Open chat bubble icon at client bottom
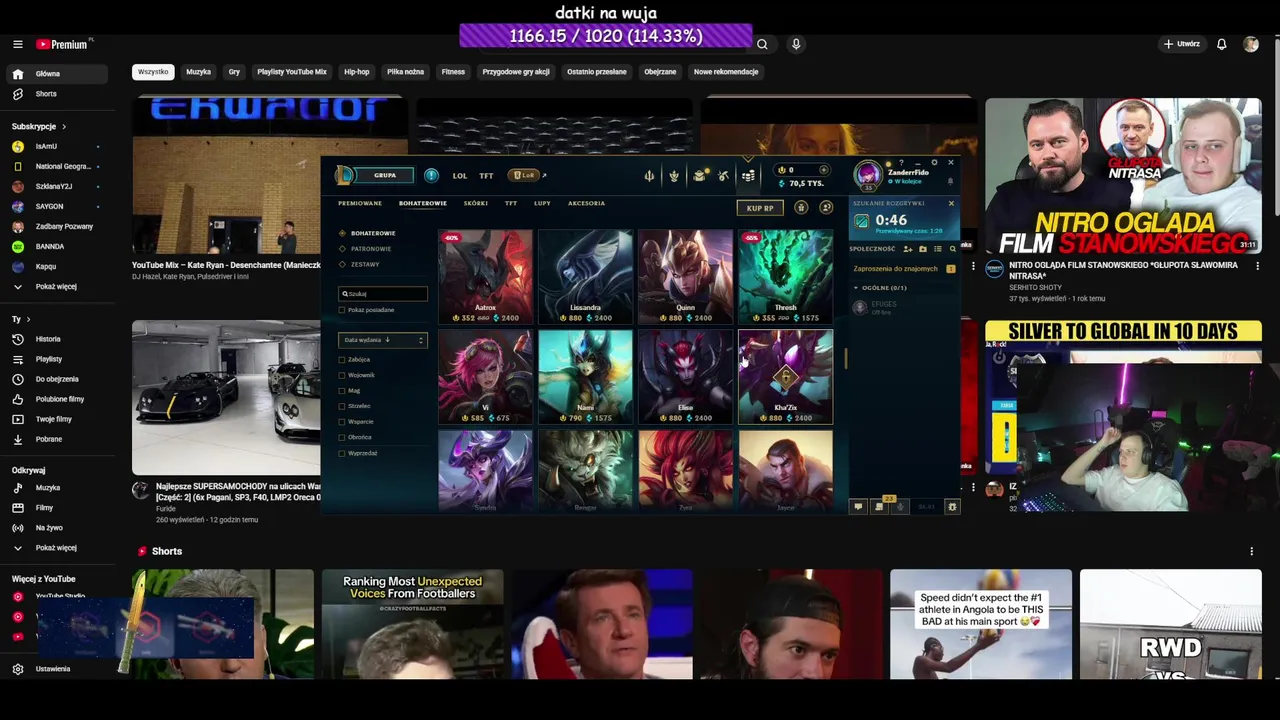Viewport: 1280px width, 720px height. coord(857,507)
